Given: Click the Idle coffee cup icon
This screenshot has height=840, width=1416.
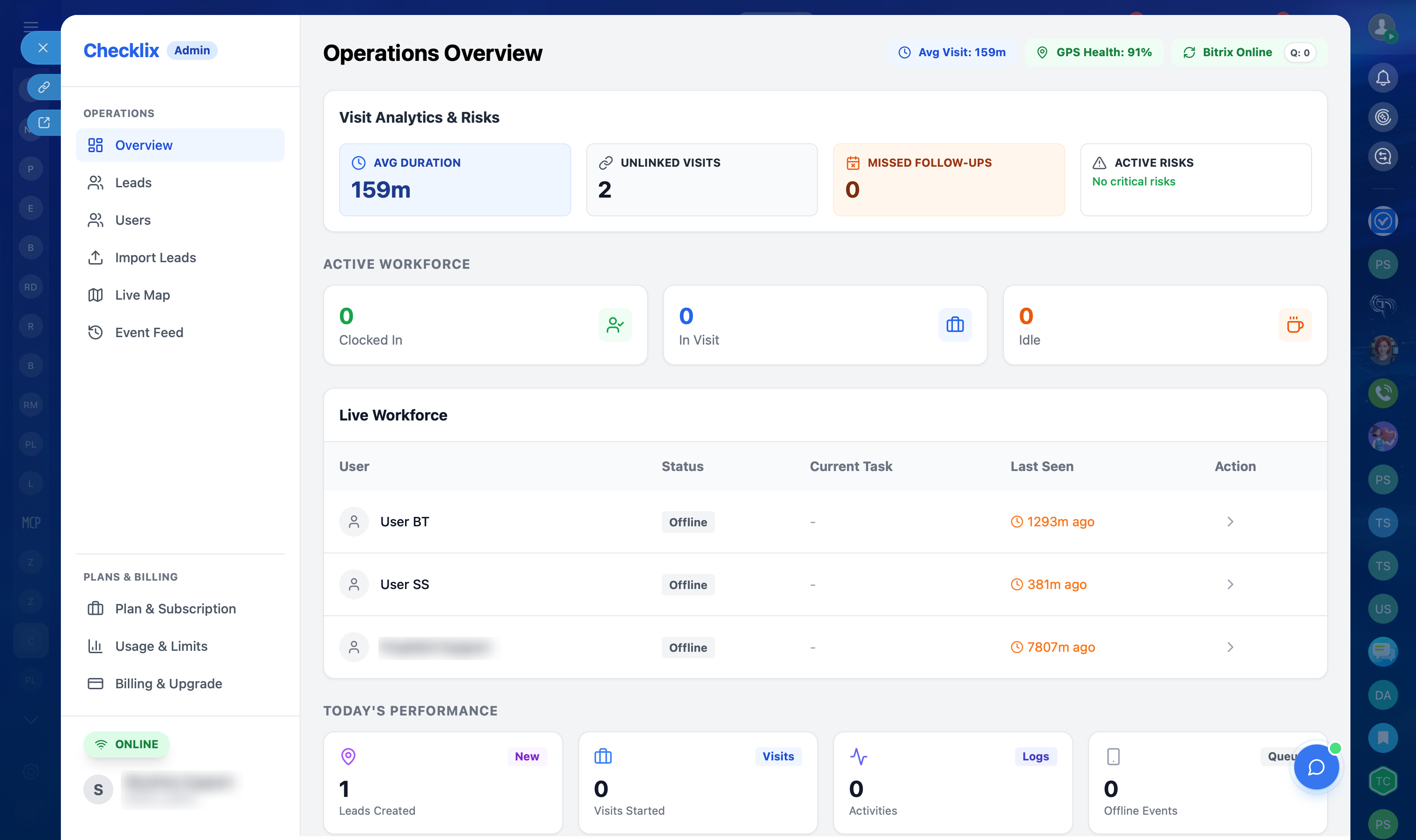Looking at the screenshot, I should 1294,325.
